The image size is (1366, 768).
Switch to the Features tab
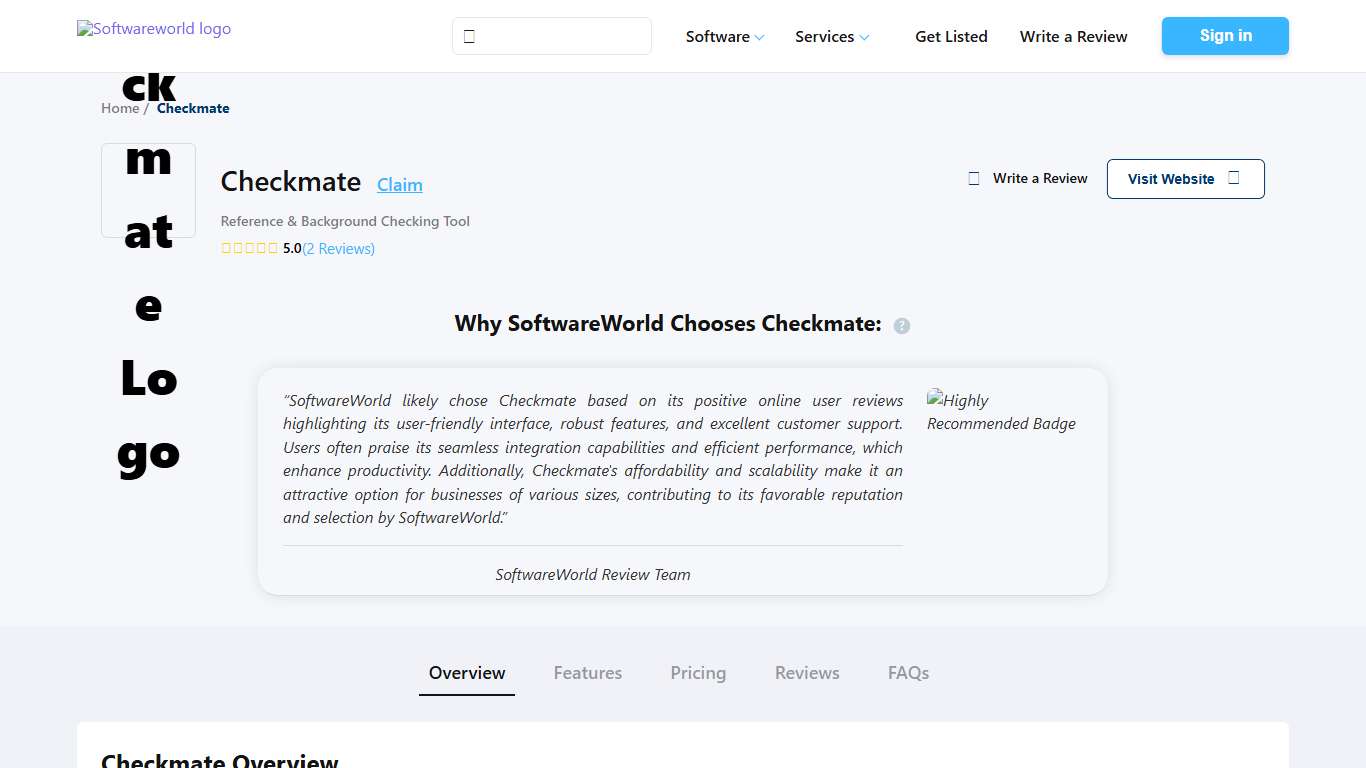[587, 673]
